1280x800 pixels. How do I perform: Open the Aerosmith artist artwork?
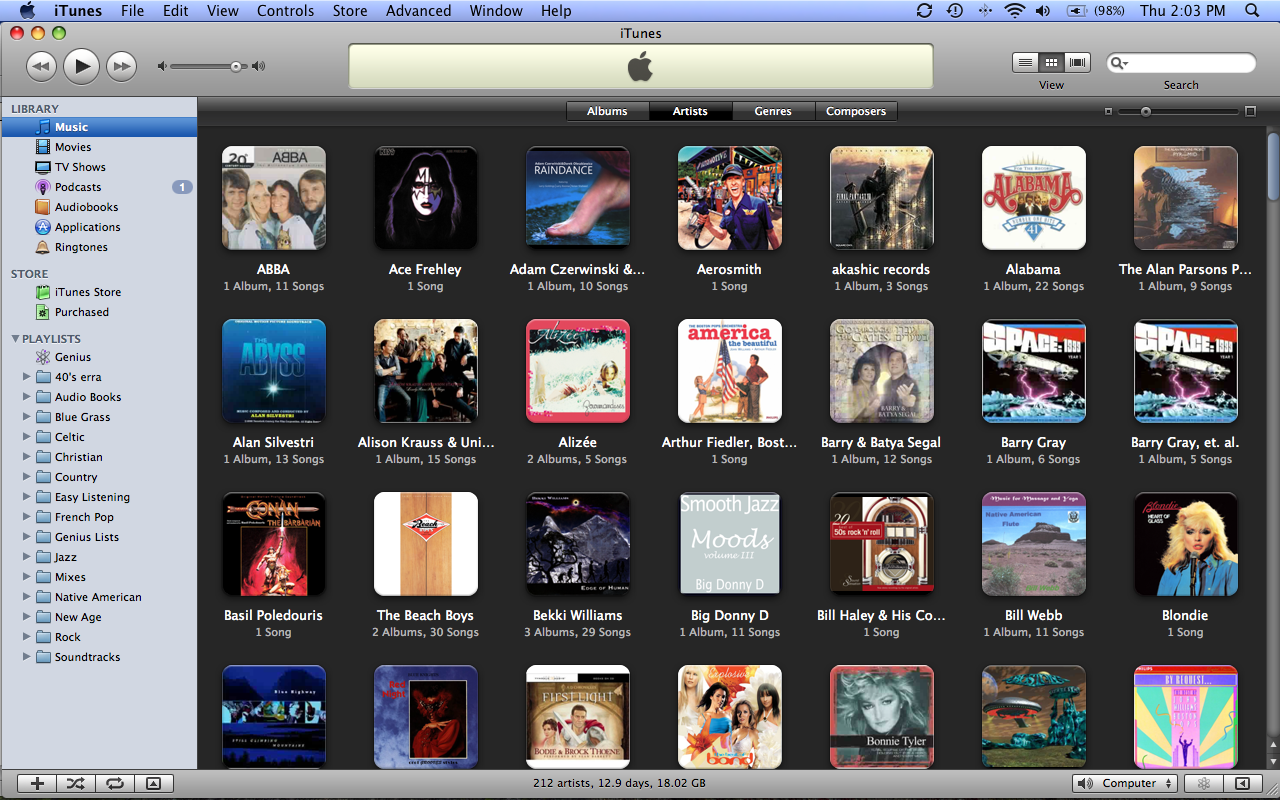coord(730,198)
